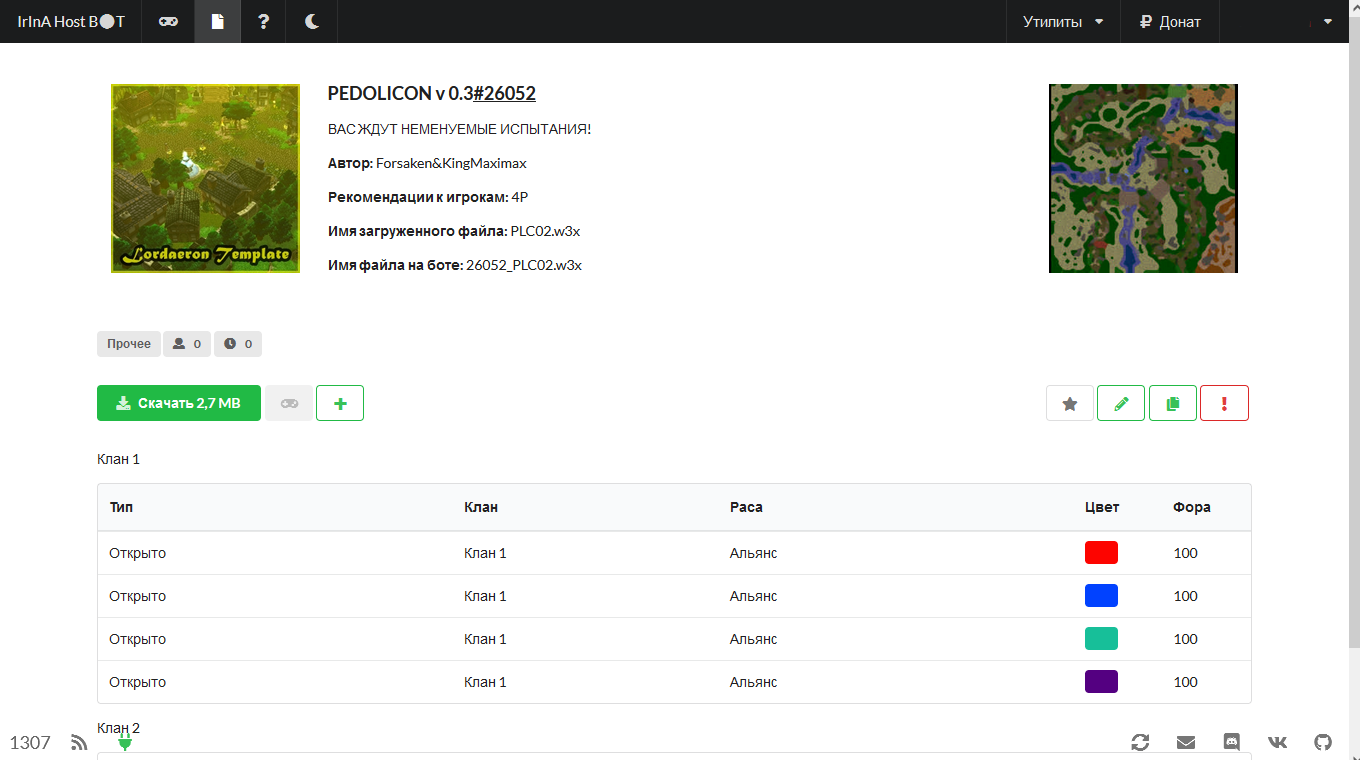Click the Цвет column header
The image size is (1360, 760).
(1102, 507)
